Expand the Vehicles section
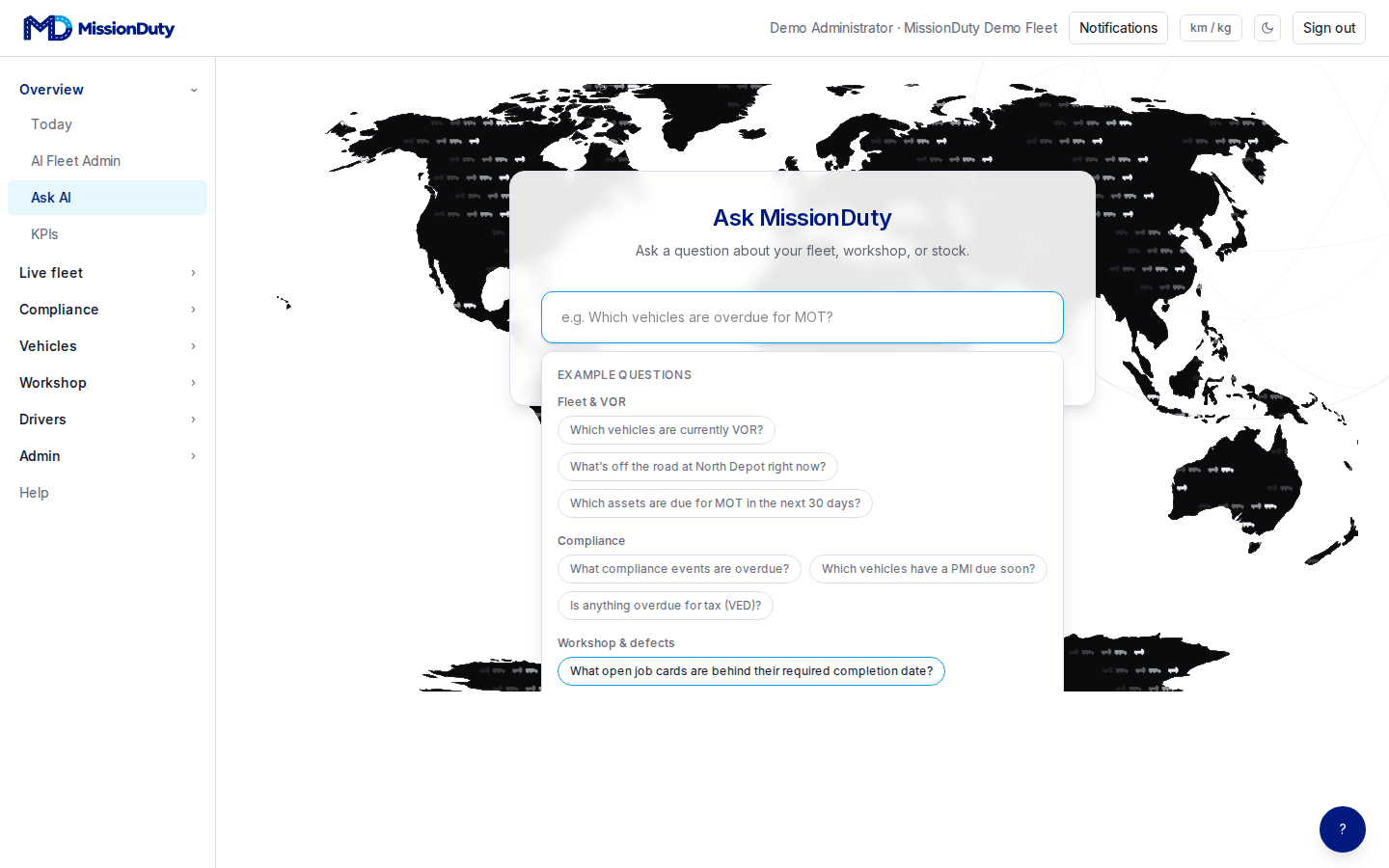 (x=107, y=346)
